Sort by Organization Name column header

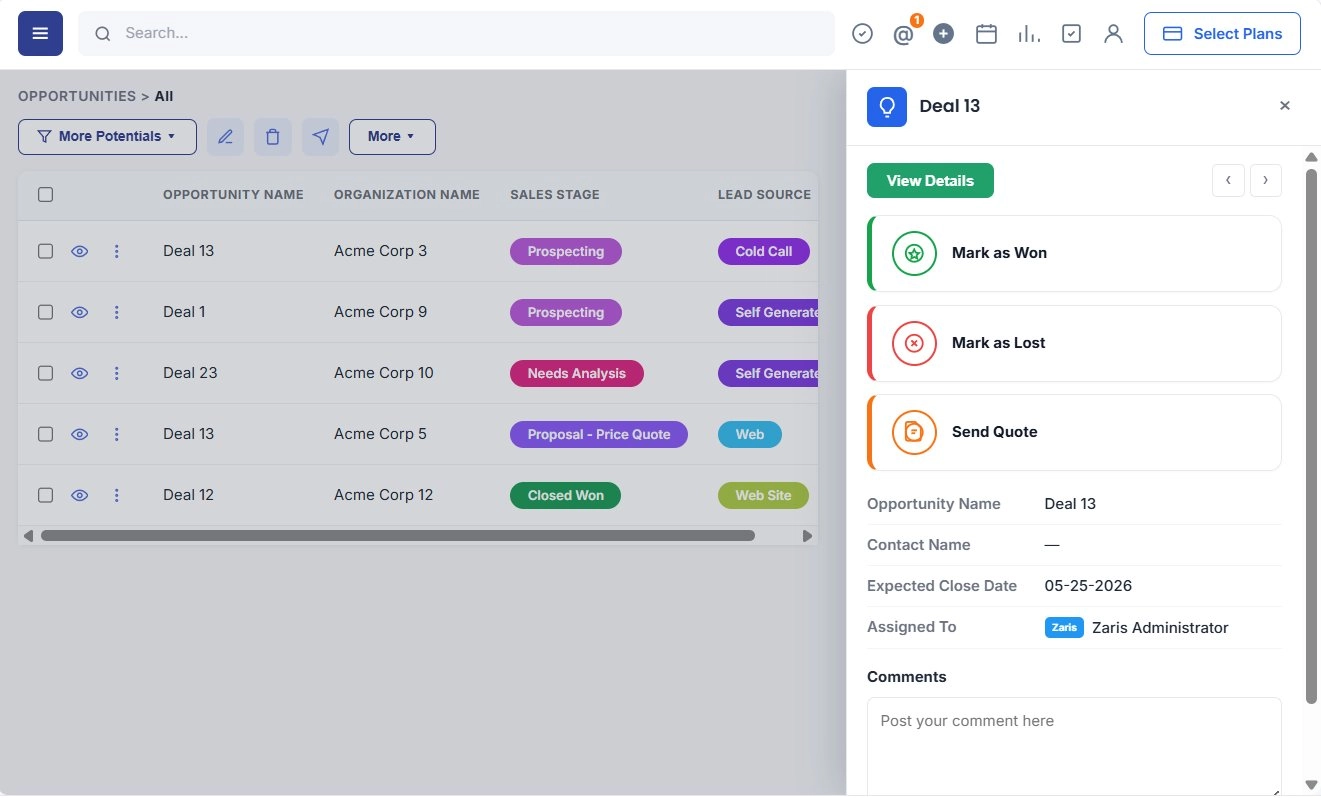(407, 195)
